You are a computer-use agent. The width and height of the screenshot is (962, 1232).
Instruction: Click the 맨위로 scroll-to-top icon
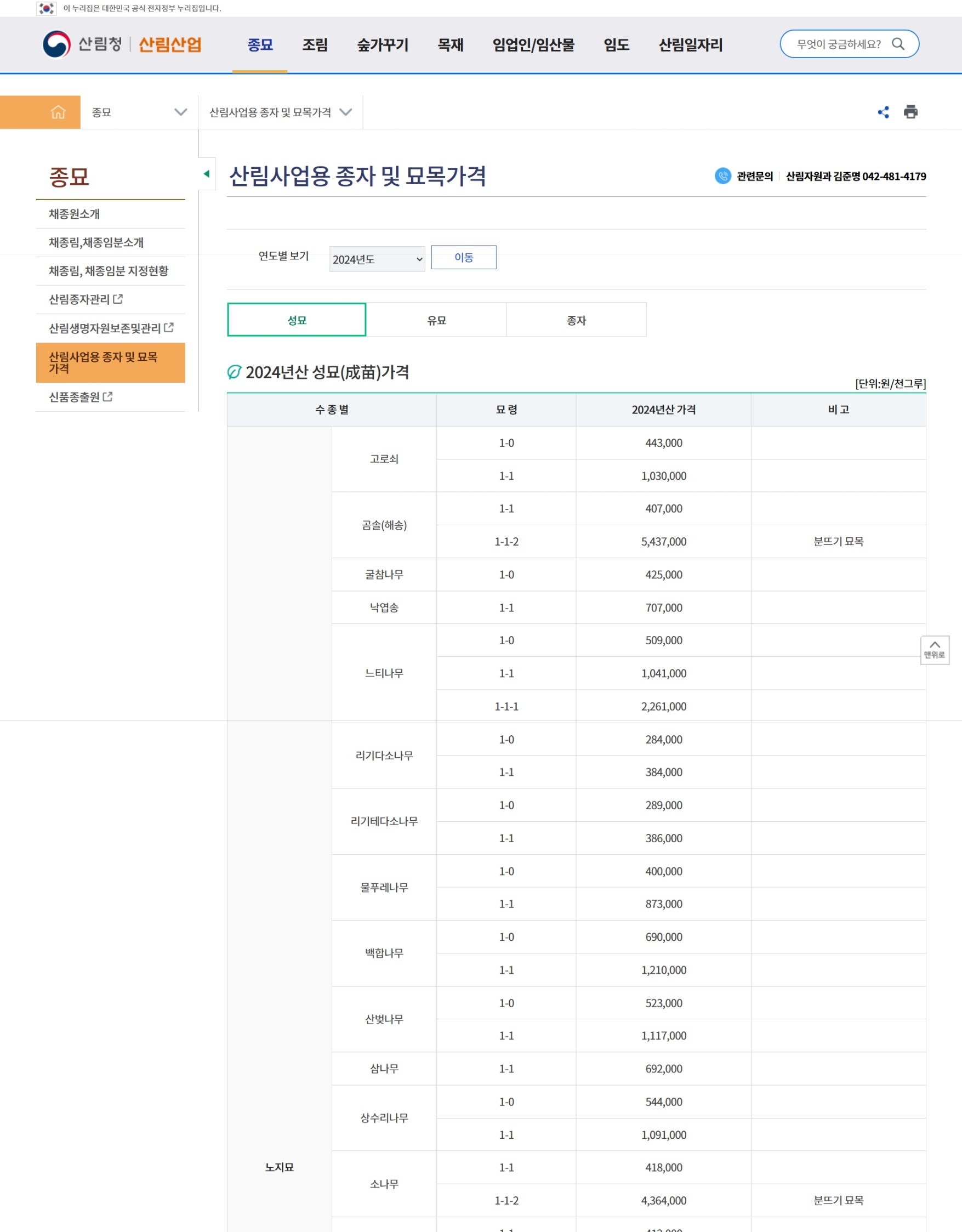[935, 650]
